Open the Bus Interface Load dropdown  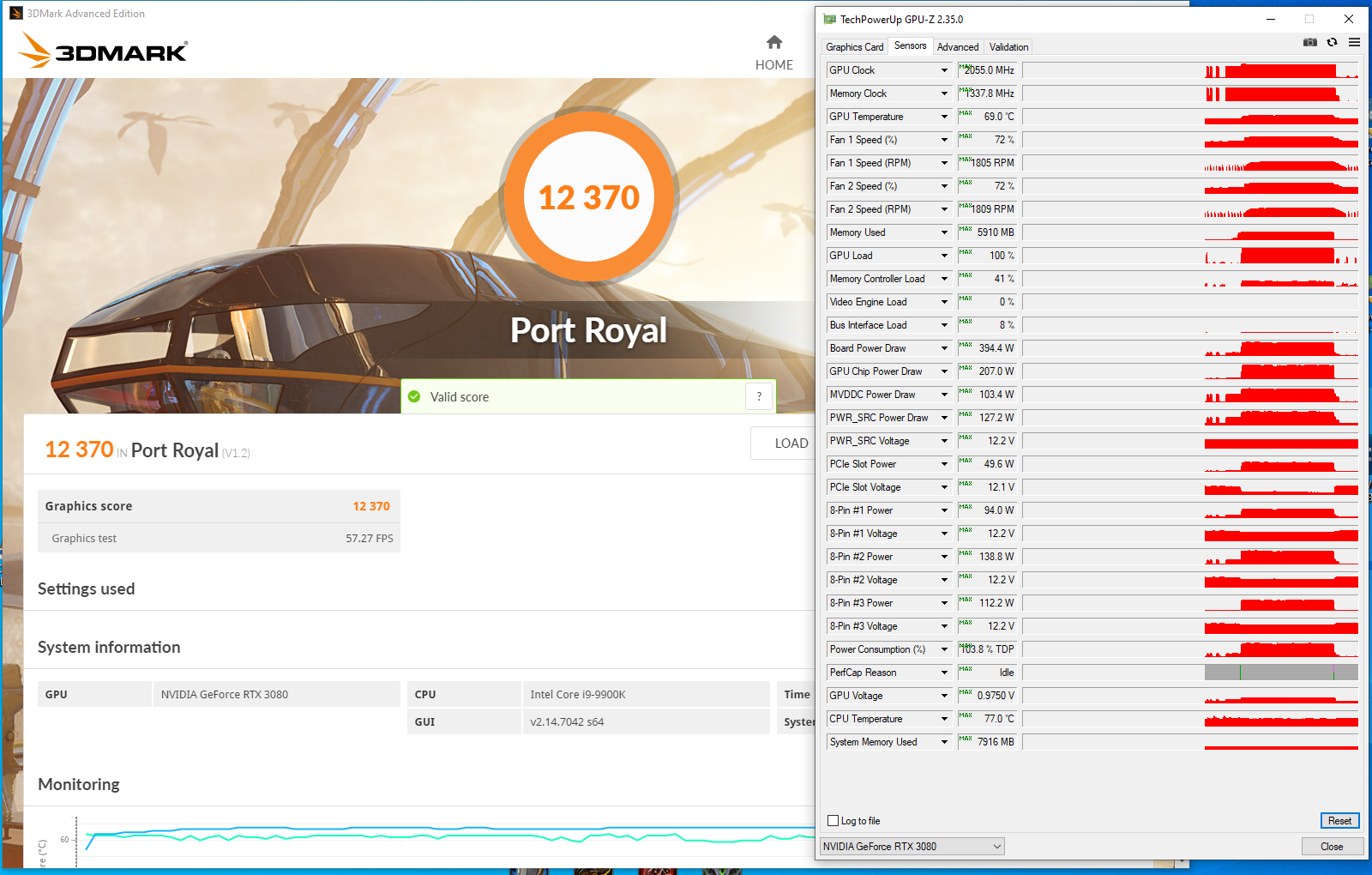pos(944,325)
